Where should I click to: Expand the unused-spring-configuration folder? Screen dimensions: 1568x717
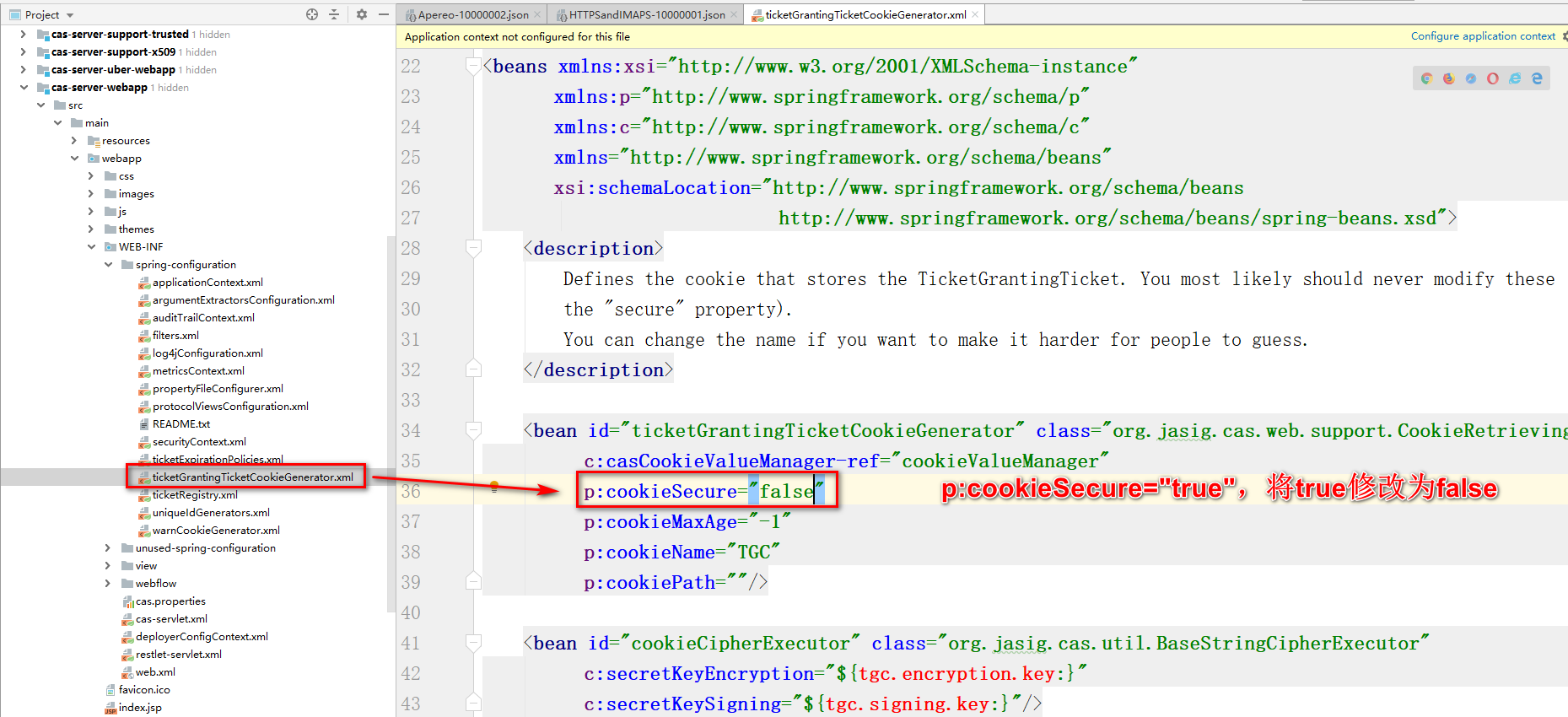tap(108, 548)
